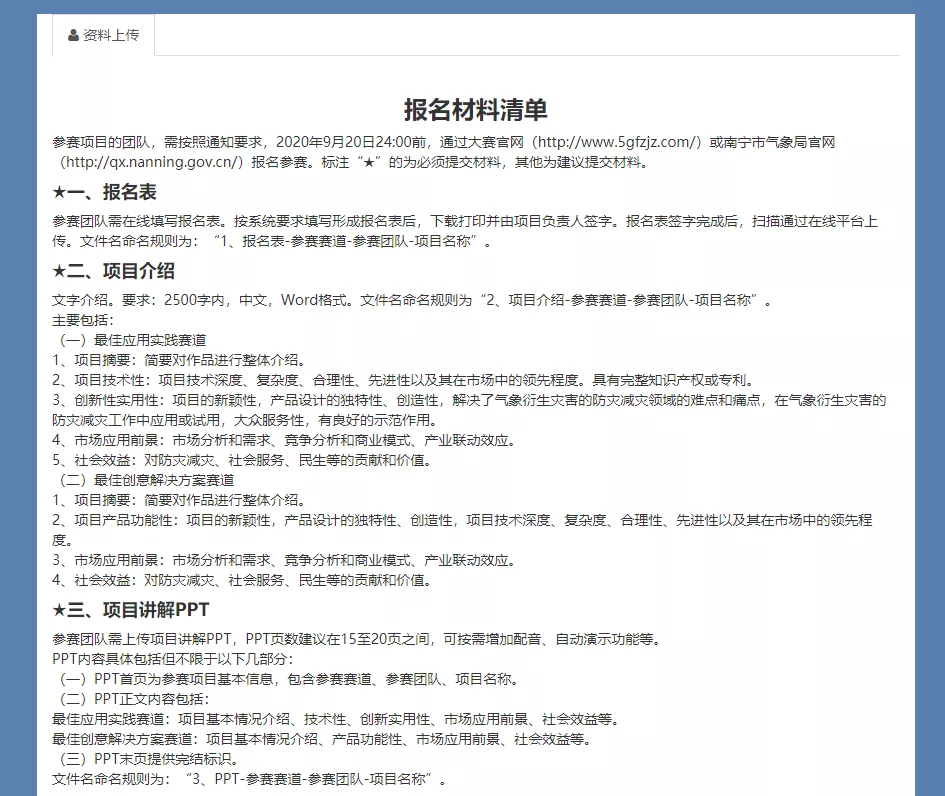Click the paragraph starting 参赛团队需在线填写报名表
Image resolution: width=945 pixels, height=796 pixels.
pos(465,231)
